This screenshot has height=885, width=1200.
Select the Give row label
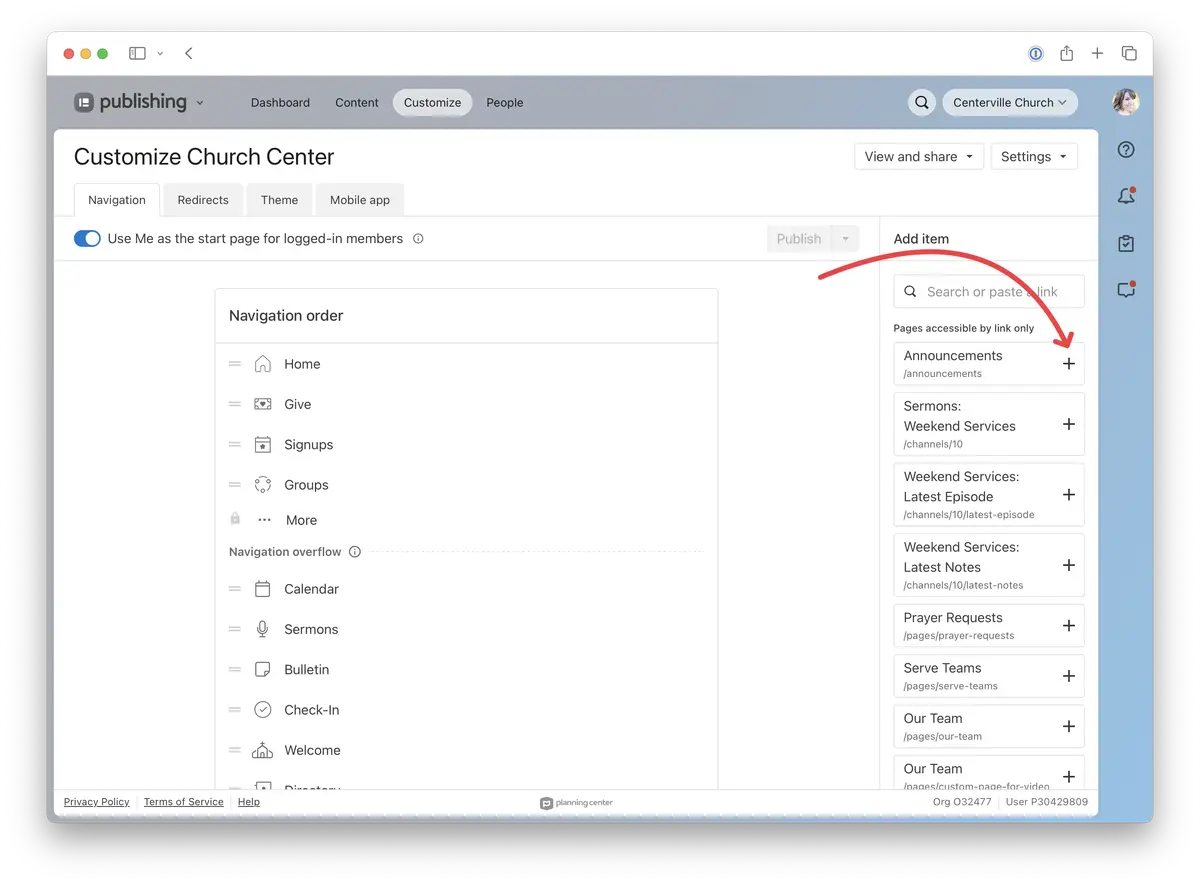298,405
